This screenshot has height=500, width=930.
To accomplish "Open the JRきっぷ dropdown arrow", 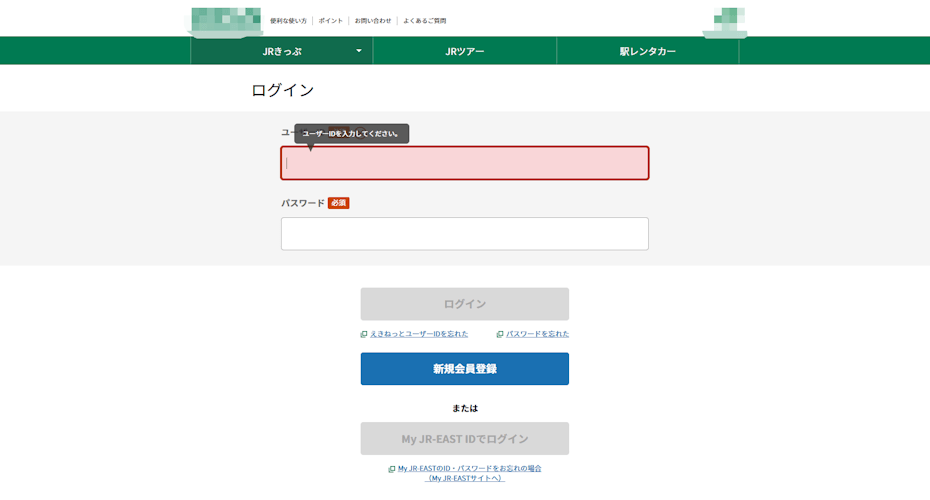I will point(359,51).
